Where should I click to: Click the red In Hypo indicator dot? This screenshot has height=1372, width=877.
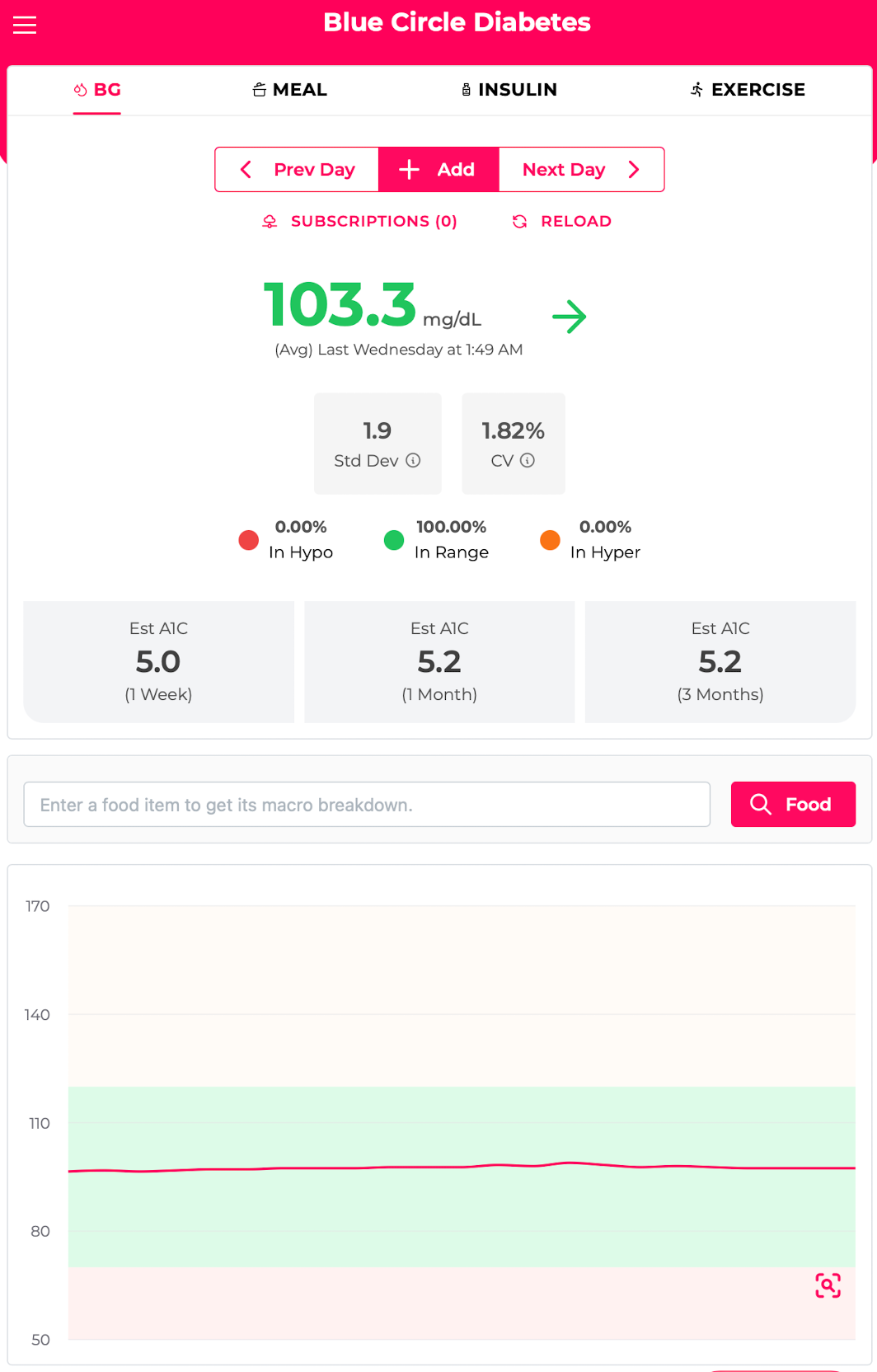point(248,540)
